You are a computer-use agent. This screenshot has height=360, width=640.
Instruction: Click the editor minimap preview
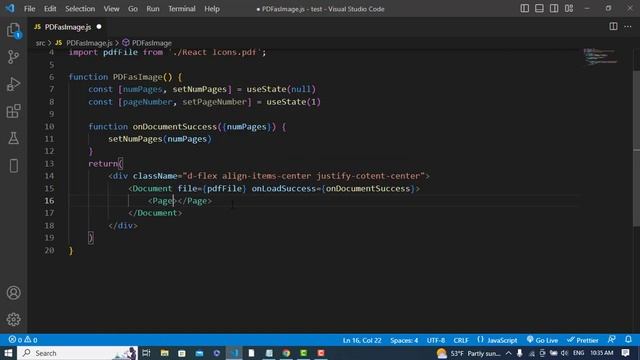click(600, 56)
